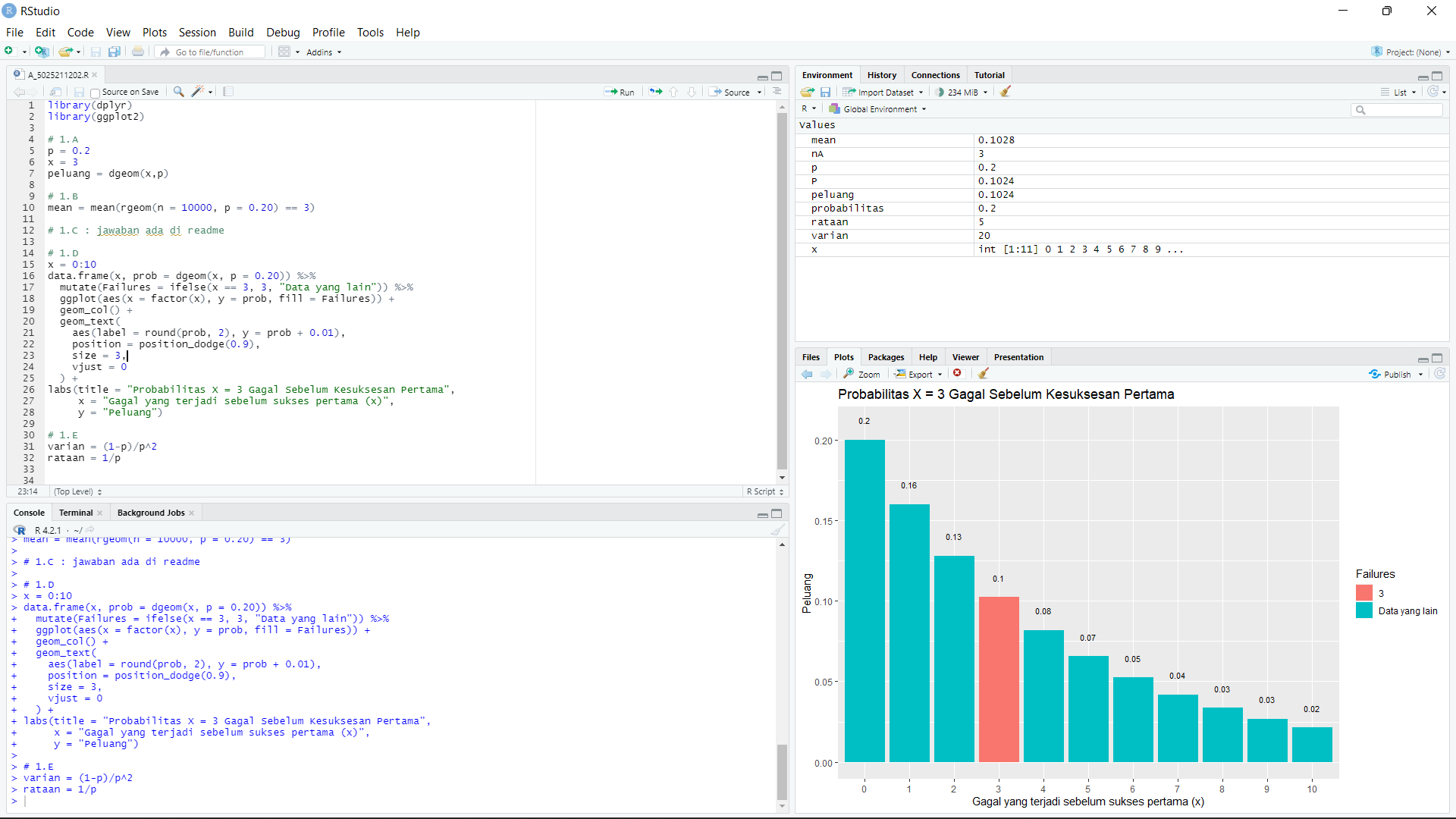Run the selected code with Run button
This screenshot has width=1456, height=819.
(620, 92)
